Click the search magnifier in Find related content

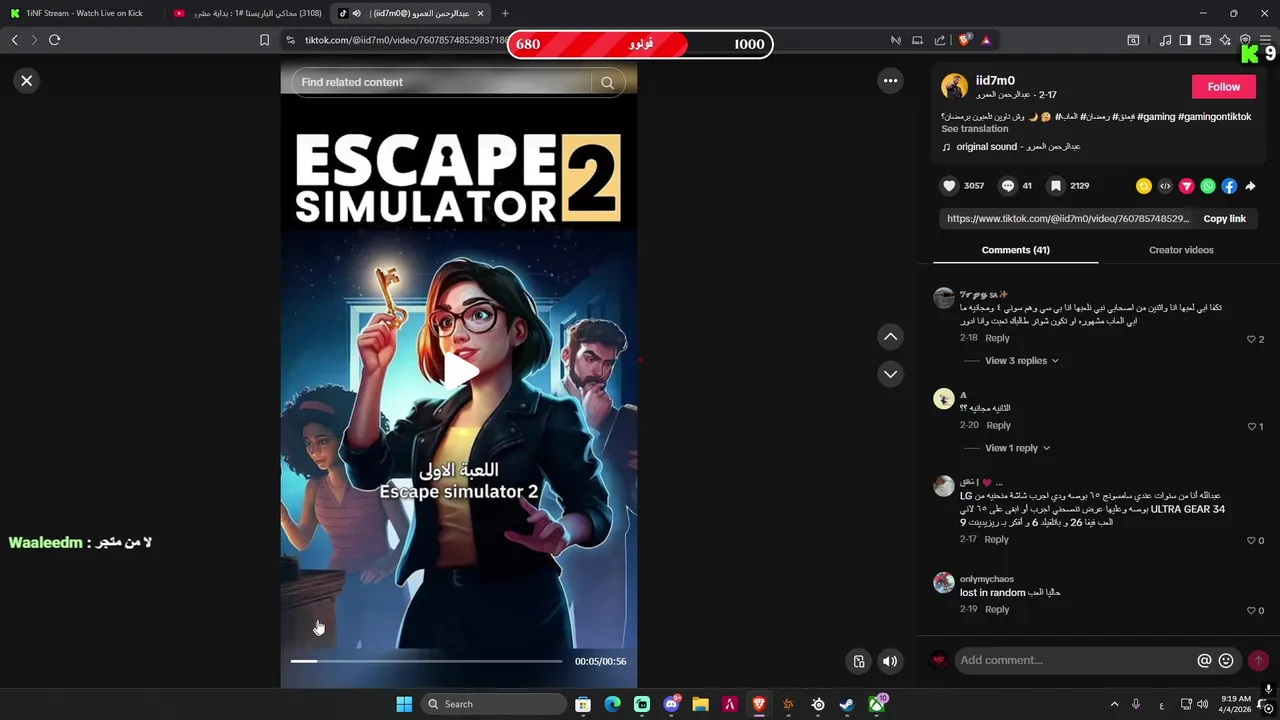[607, 82]
